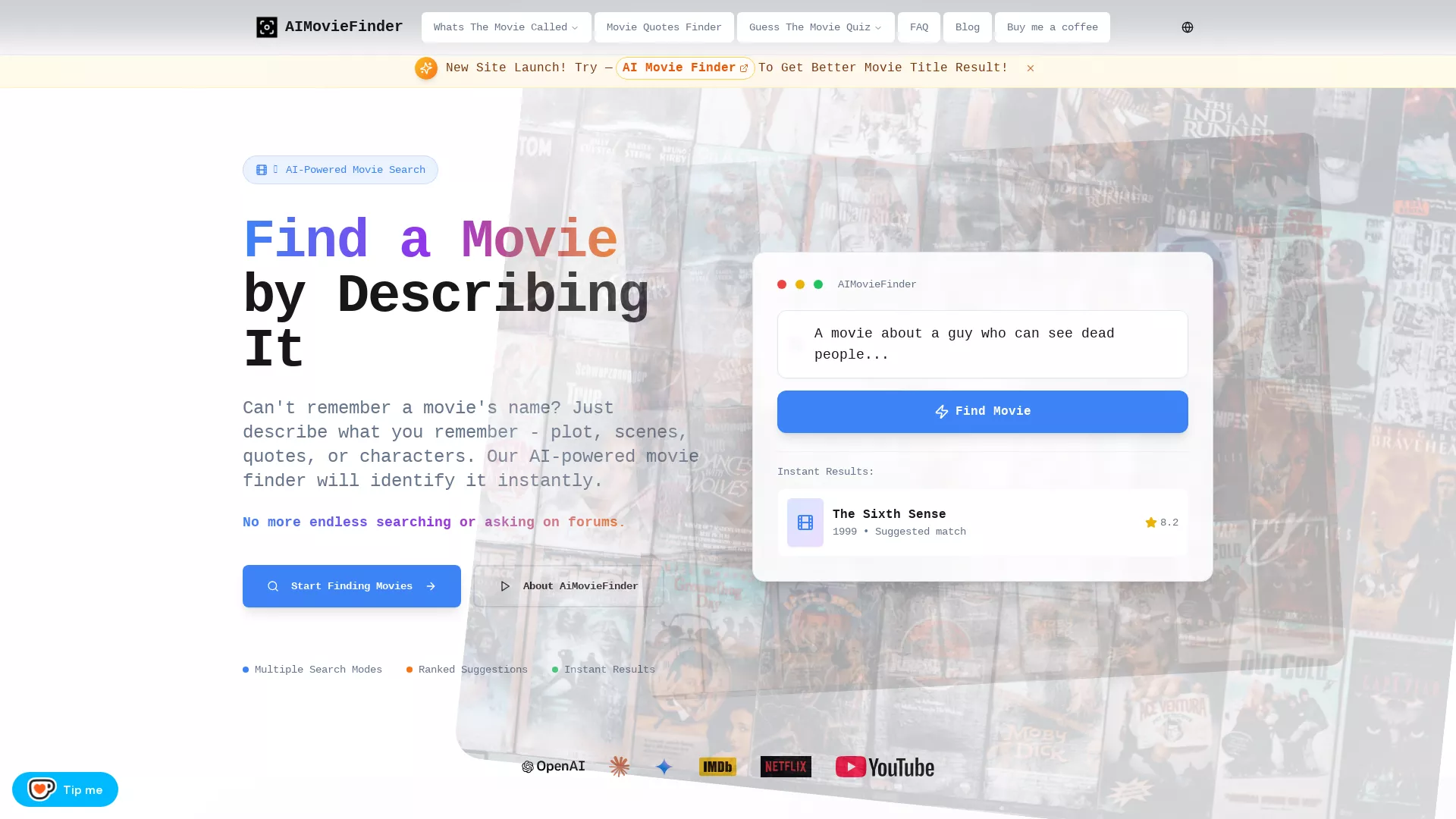1456x819 pixels.
Task: Dismiss the New Site Launch banner
Action: [1031, 68]
